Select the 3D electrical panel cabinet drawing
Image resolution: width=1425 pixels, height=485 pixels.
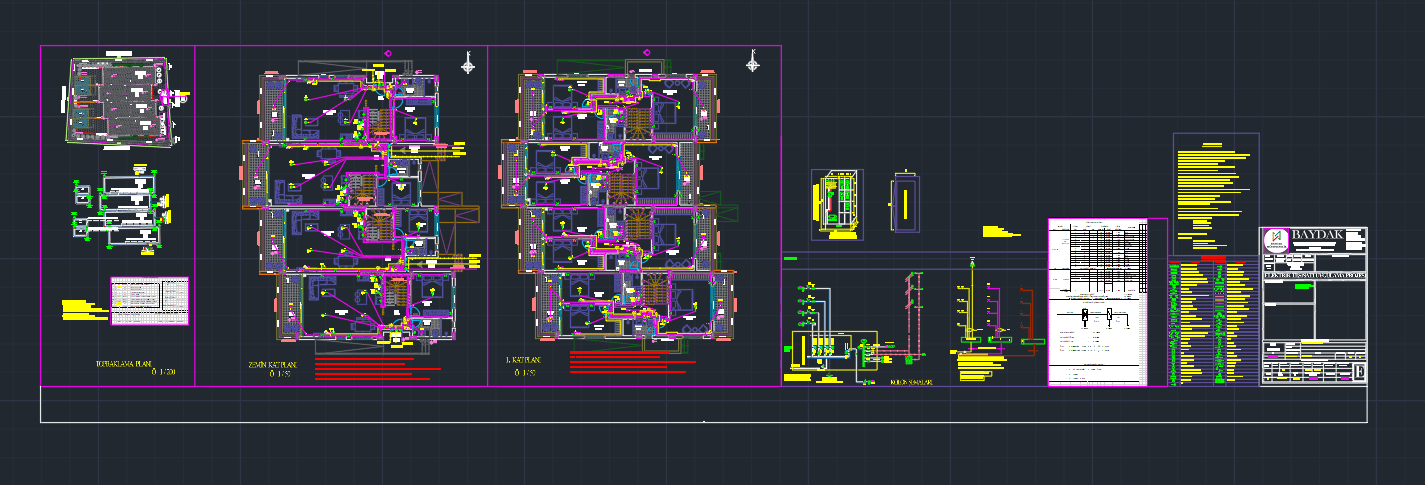[838, 204]
